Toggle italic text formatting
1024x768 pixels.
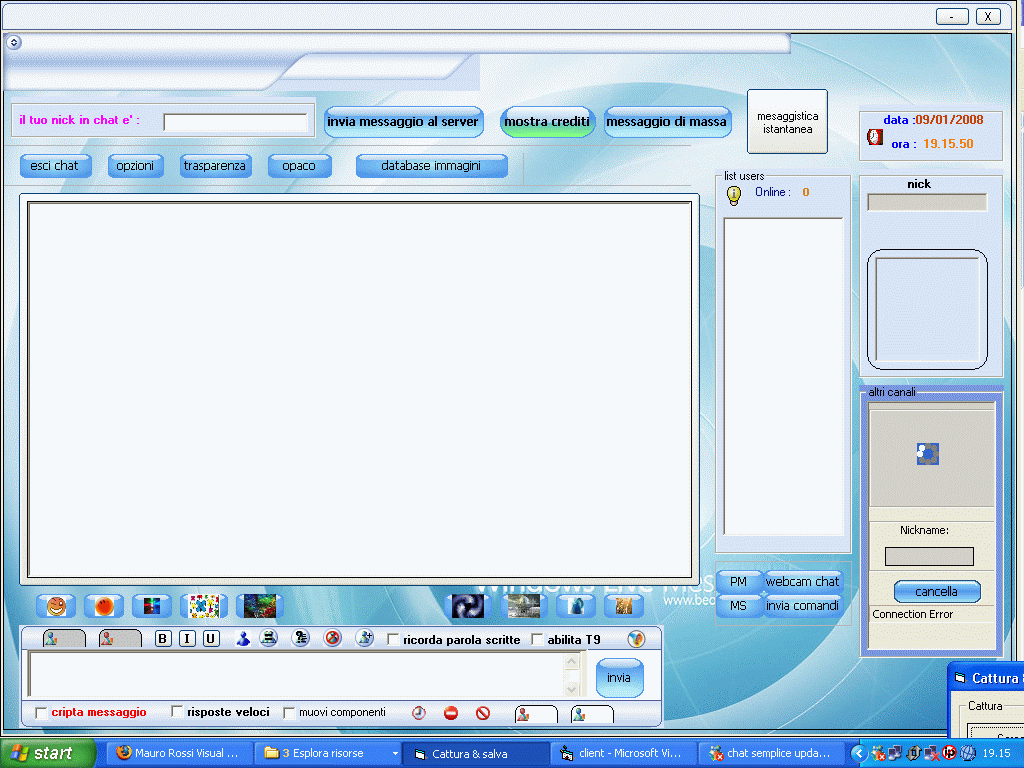[x=187, y=639]
